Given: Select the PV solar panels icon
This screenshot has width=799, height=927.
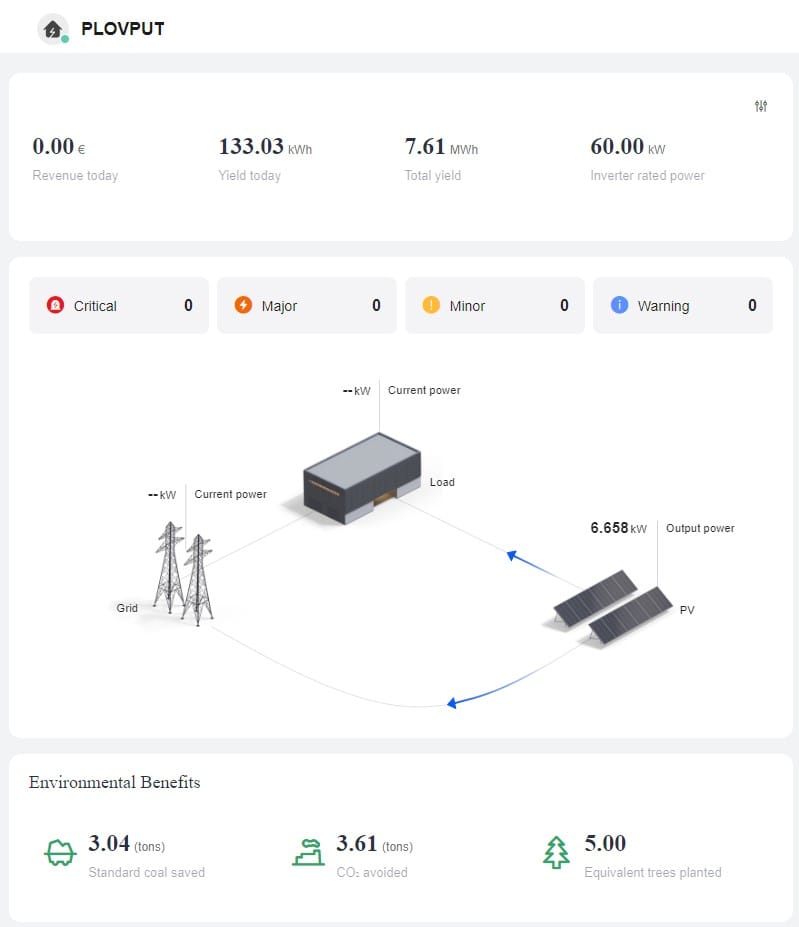Looking at the screenshot, I should point(613,606).
